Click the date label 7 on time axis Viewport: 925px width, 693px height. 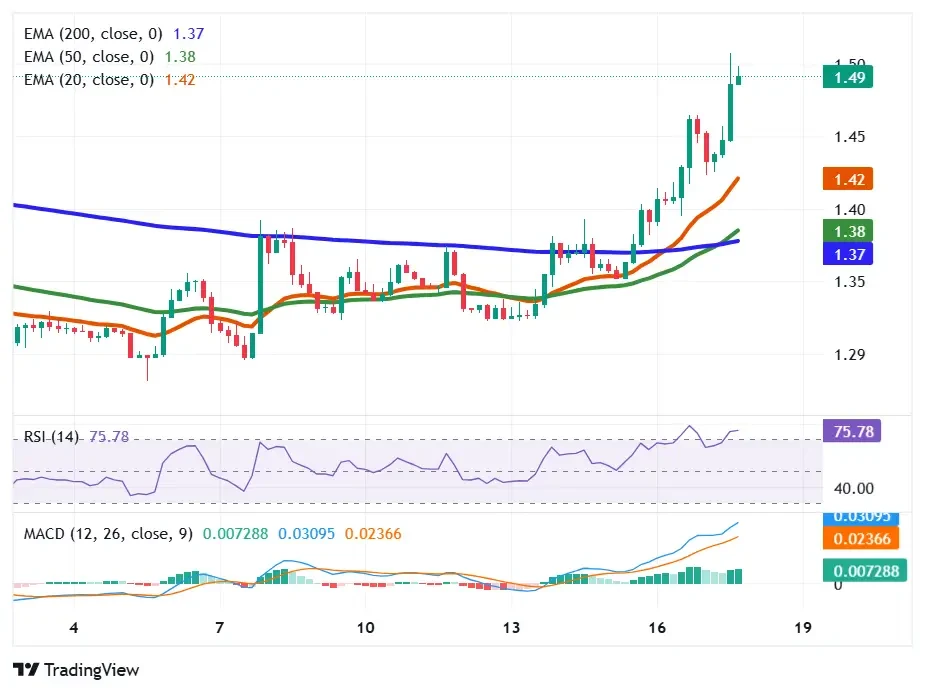[219, 628]
